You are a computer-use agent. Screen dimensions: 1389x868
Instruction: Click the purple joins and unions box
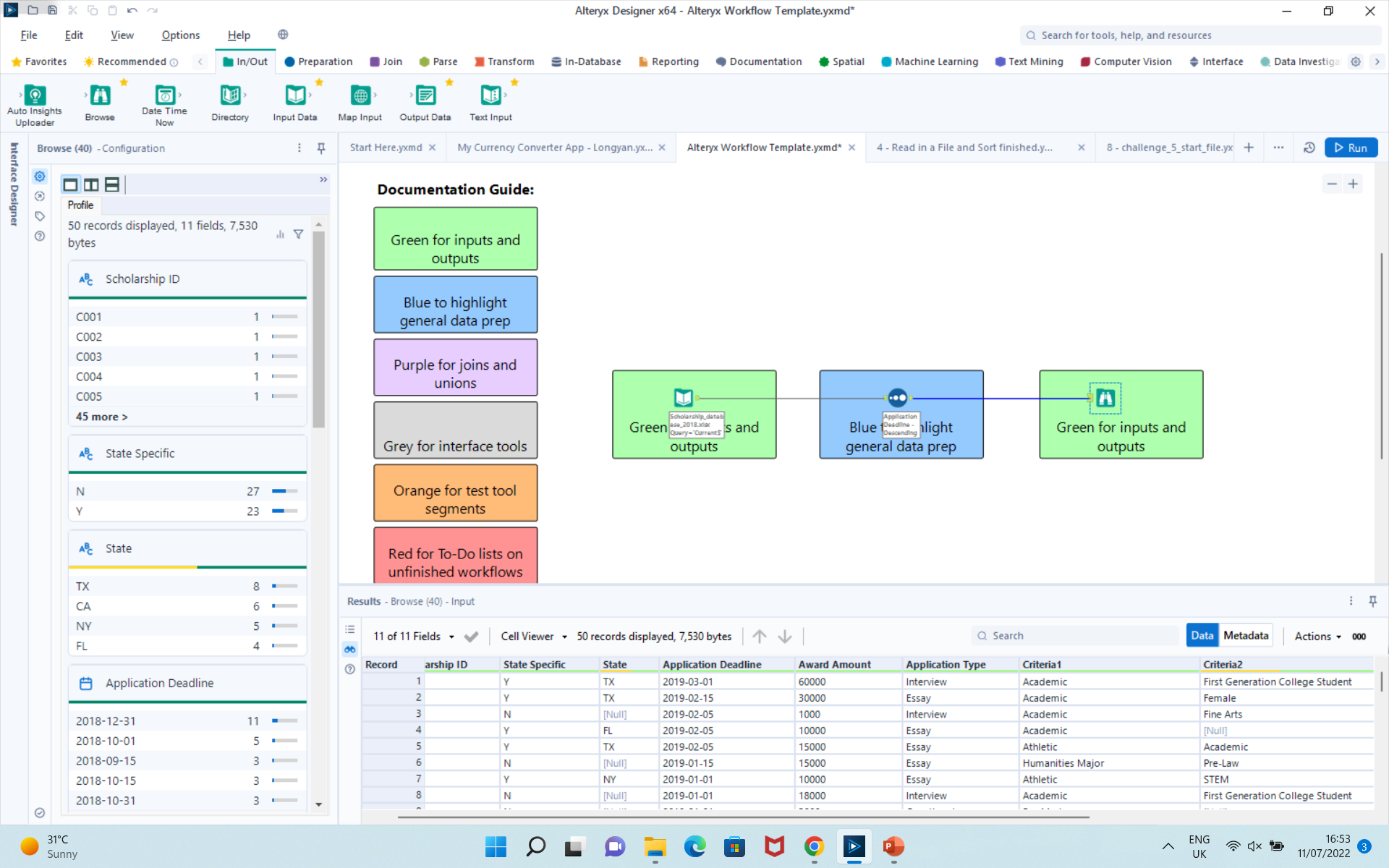456,367
